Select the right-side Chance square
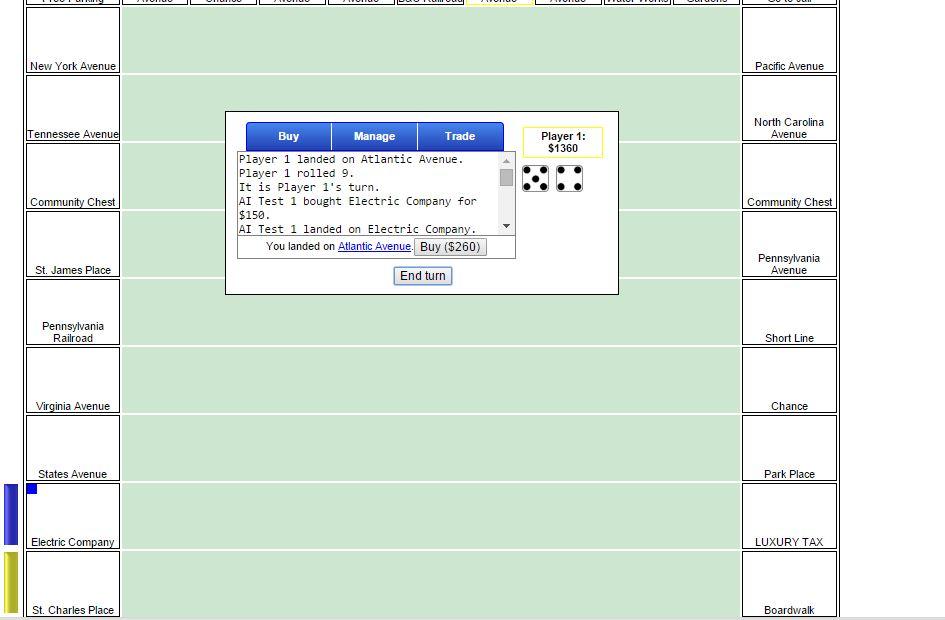Viewport: 945px width, 620px height. [x=790, y=381]
